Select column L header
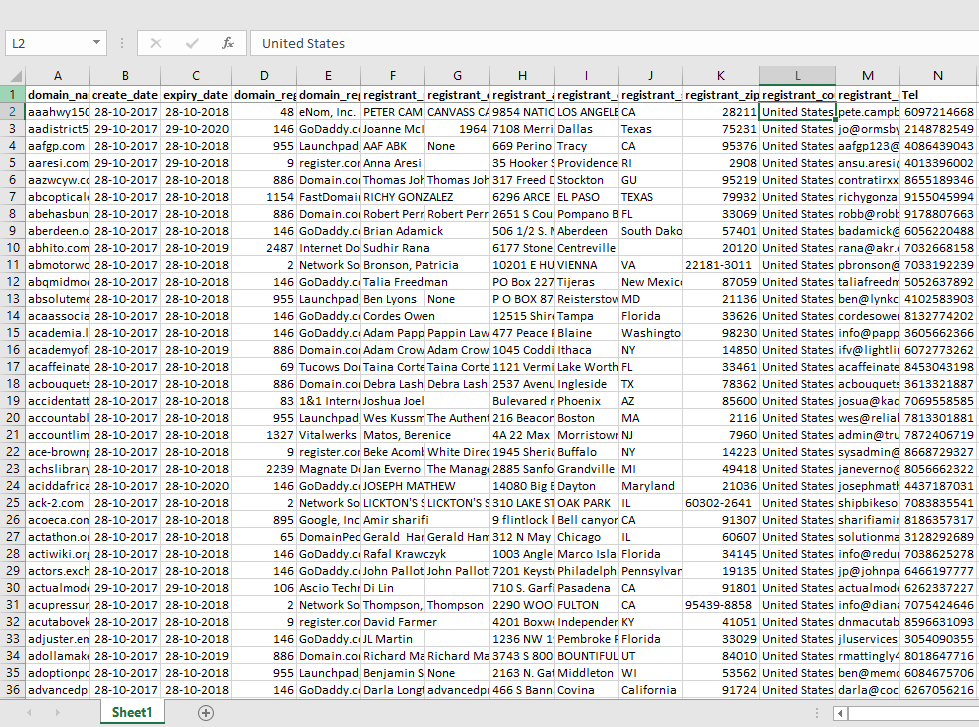 pyautogui.click(x=797, y=76)
